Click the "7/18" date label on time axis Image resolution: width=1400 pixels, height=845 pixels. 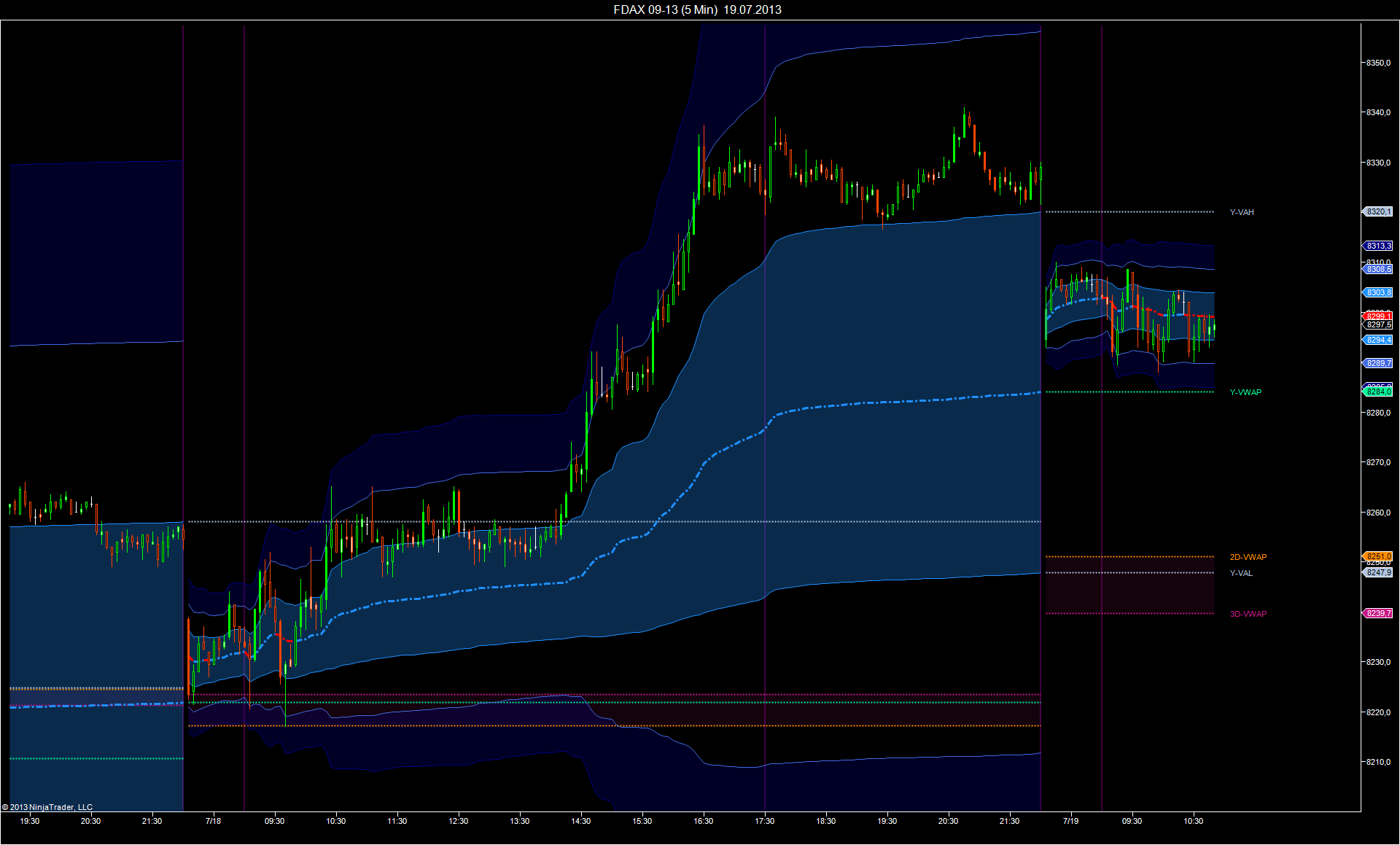(213, 821)
